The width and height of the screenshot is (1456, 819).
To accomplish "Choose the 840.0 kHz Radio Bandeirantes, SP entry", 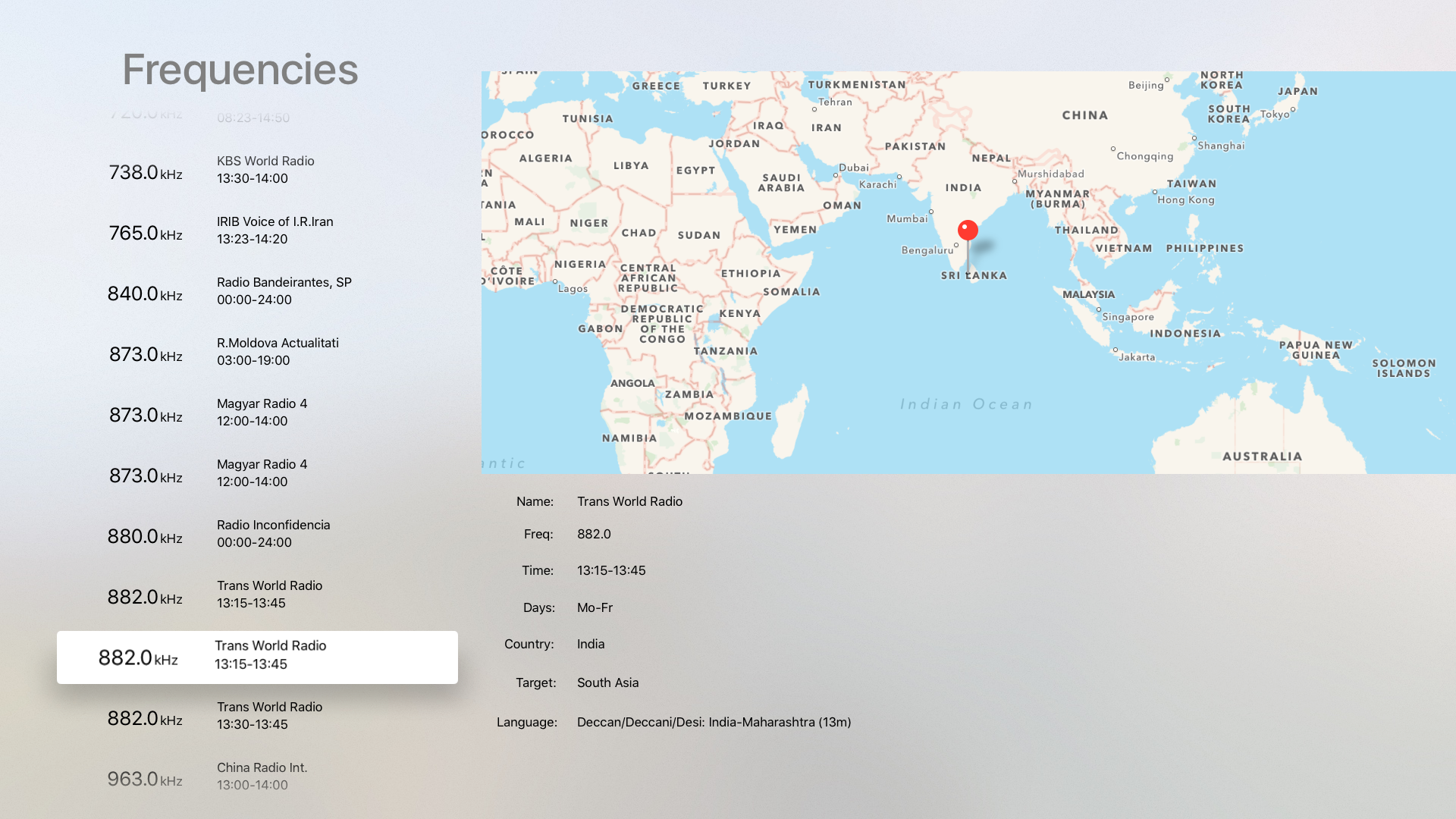I will (257, 292).
